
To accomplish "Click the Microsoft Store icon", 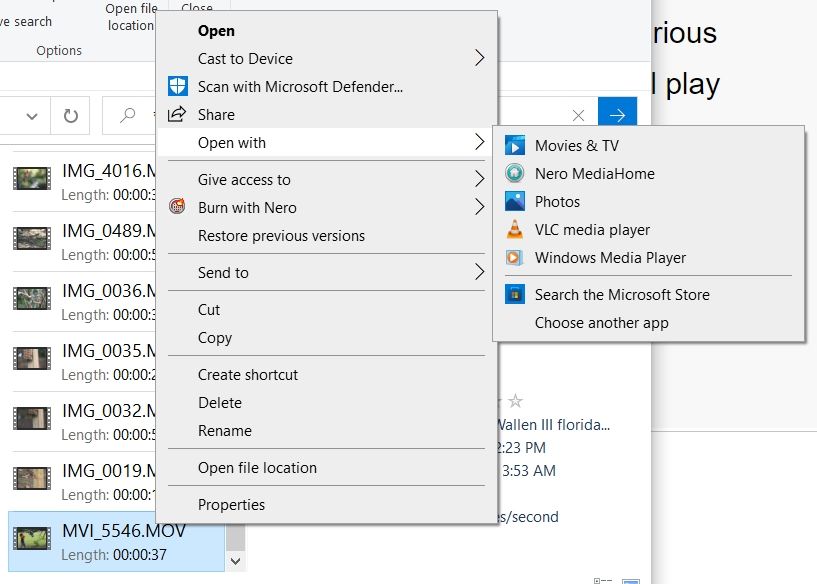I will click(x=515, y=295).
